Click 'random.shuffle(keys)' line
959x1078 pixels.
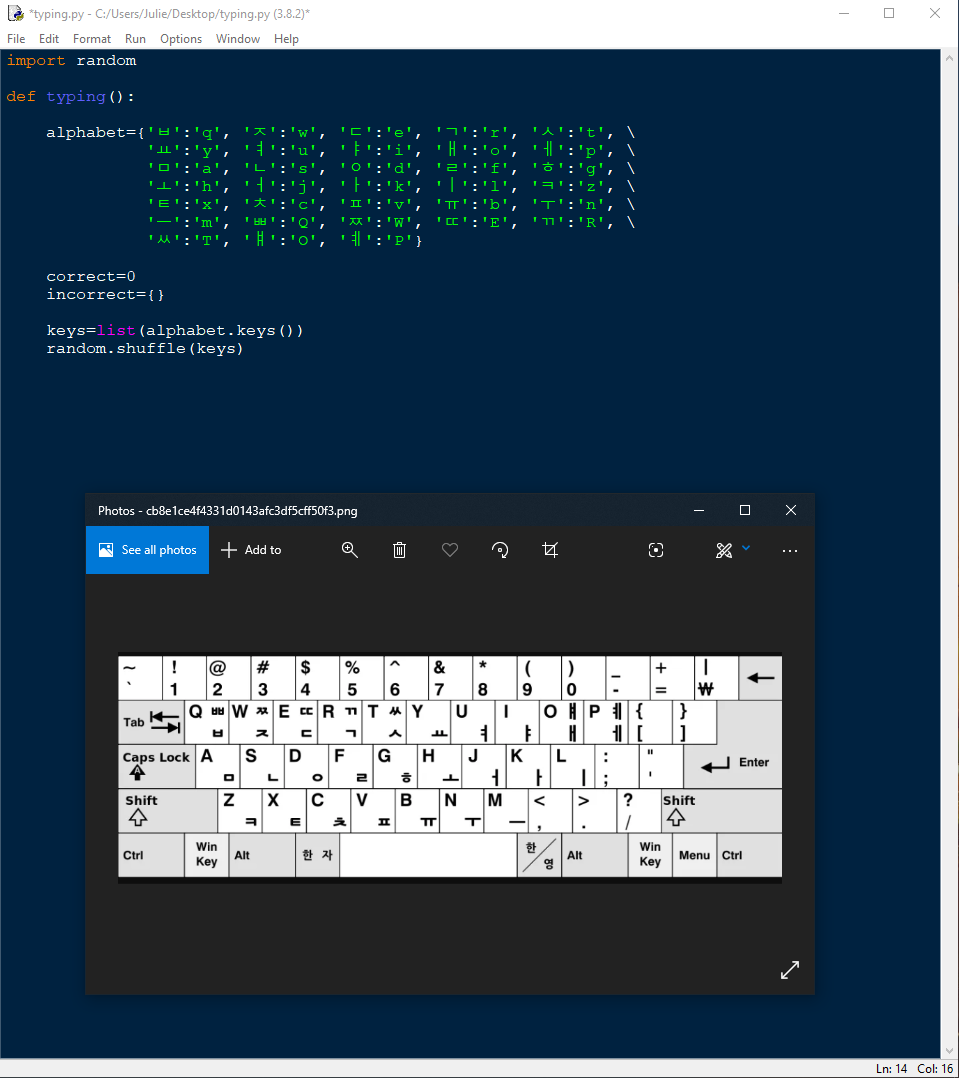pos(144,349)
